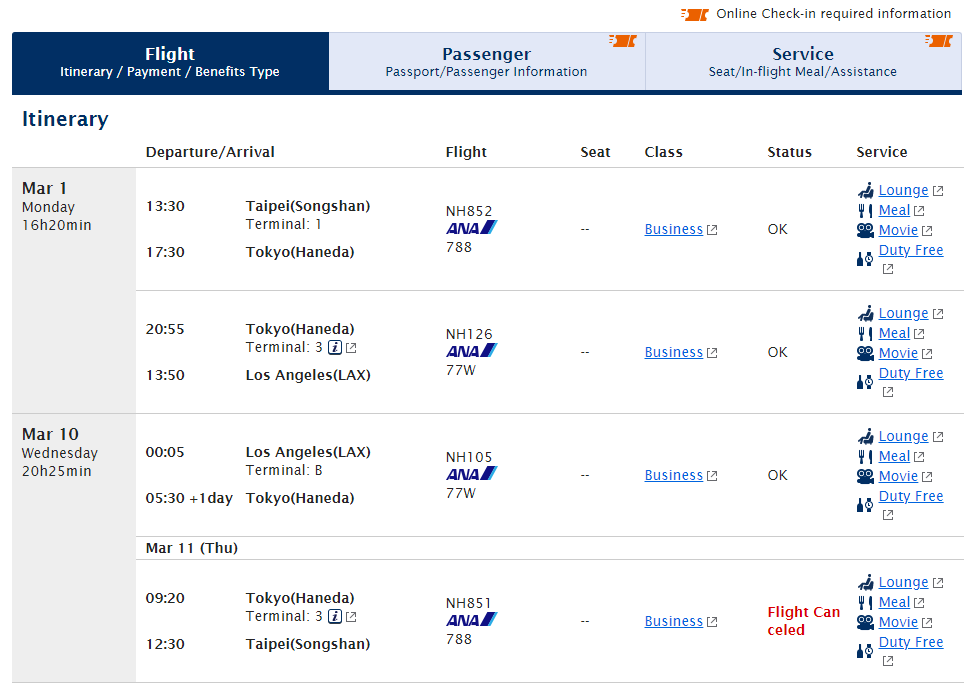This screenshot has height=698, width=977.
Task: Select the Flight itinerary tab
Action: pyautogui.click(x=170, y=62)
